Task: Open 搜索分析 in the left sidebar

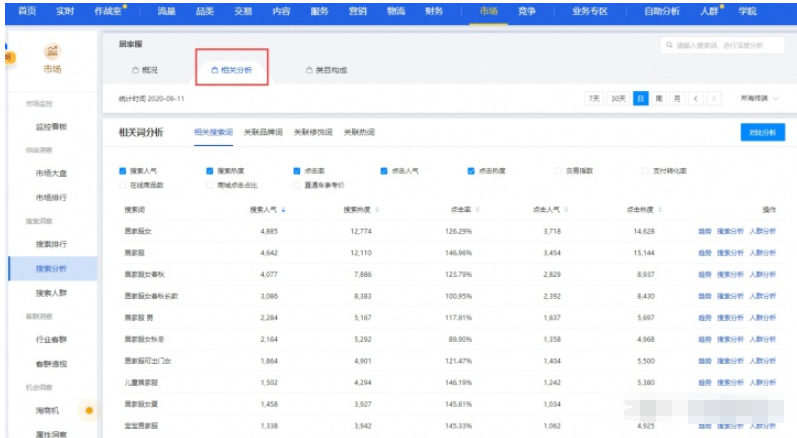Action: 51,269
